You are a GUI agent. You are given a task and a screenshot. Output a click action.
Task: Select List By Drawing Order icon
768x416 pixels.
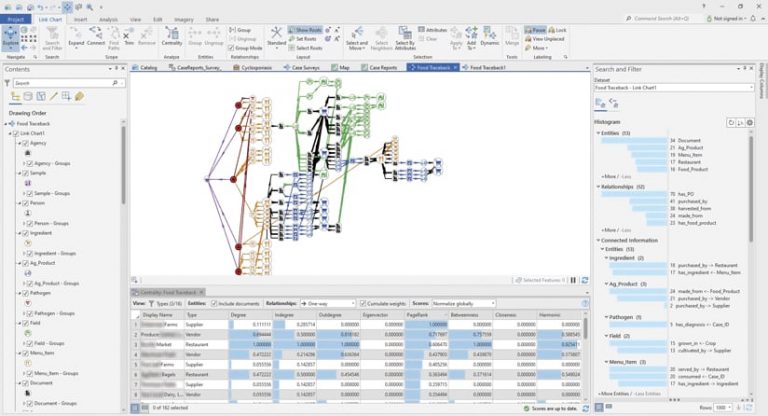[15, 97]
